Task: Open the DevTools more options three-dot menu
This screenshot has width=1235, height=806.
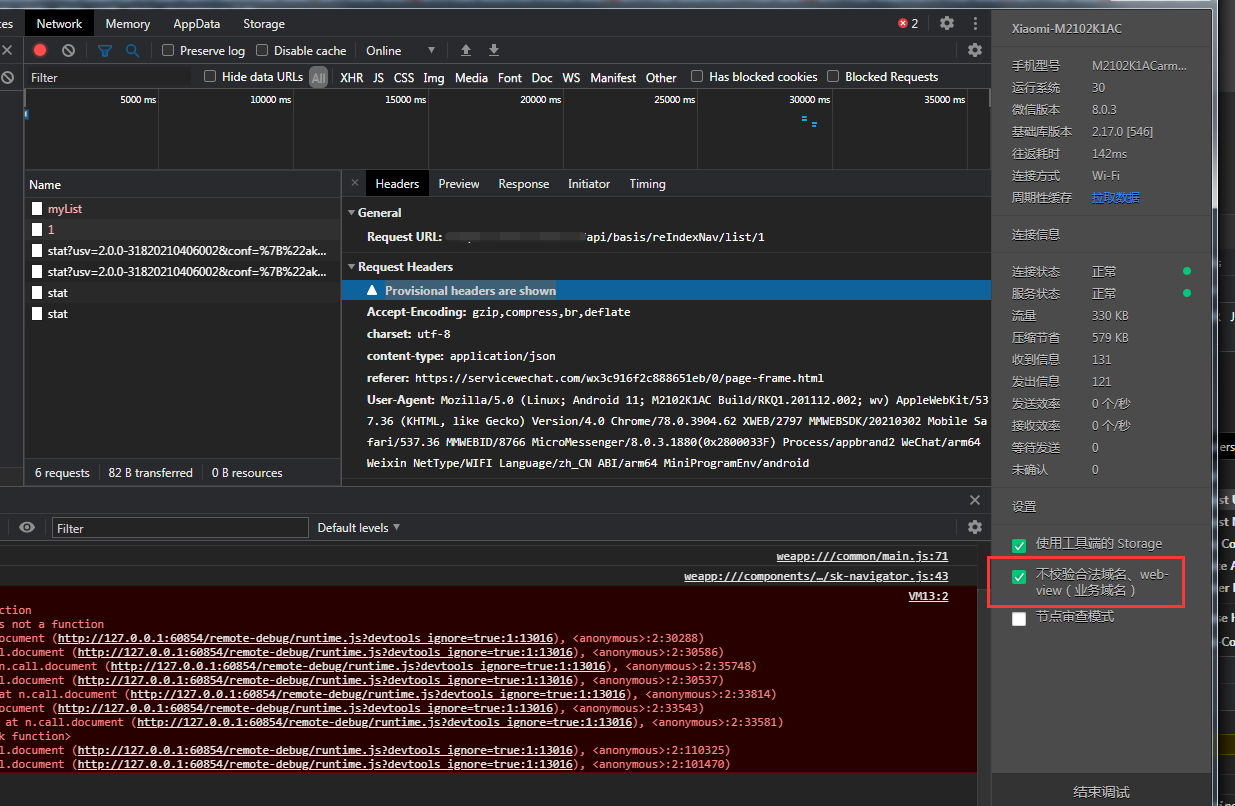Action: click(x=975, y=23)
